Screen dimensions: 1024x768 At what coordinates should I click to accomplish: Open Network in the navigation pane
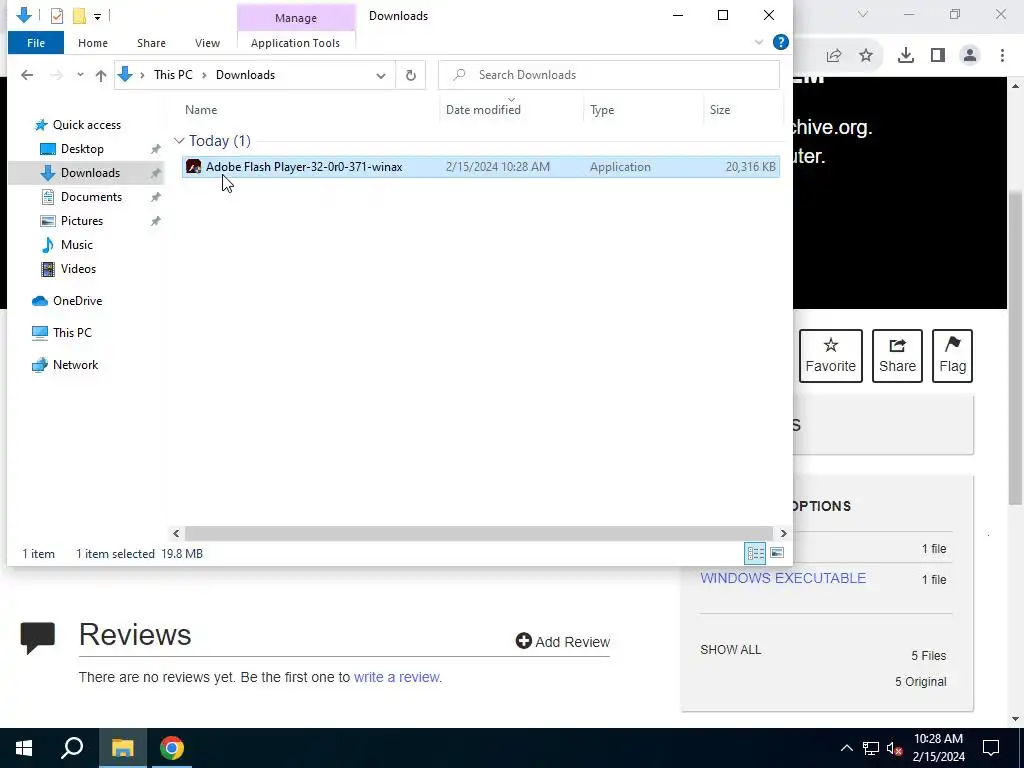pyautogui.click(x=75, y=365)
